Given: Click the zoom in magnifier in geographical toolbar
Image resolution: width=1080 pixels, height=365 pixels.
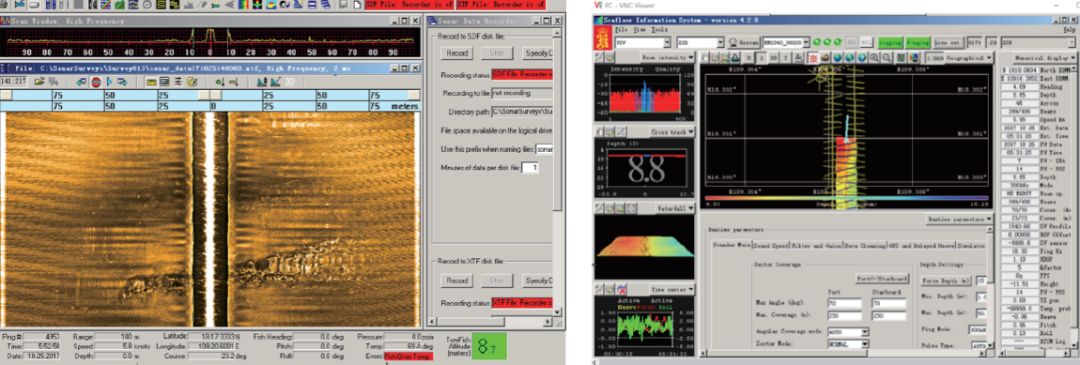Looking at the screenshot, I should (874, 58).
